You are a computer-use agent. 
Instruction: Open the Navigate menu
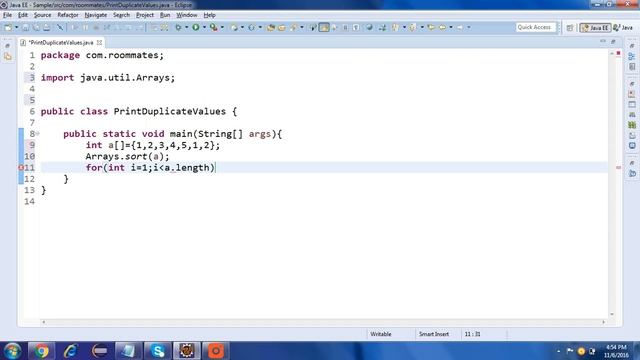click(96, 15)
